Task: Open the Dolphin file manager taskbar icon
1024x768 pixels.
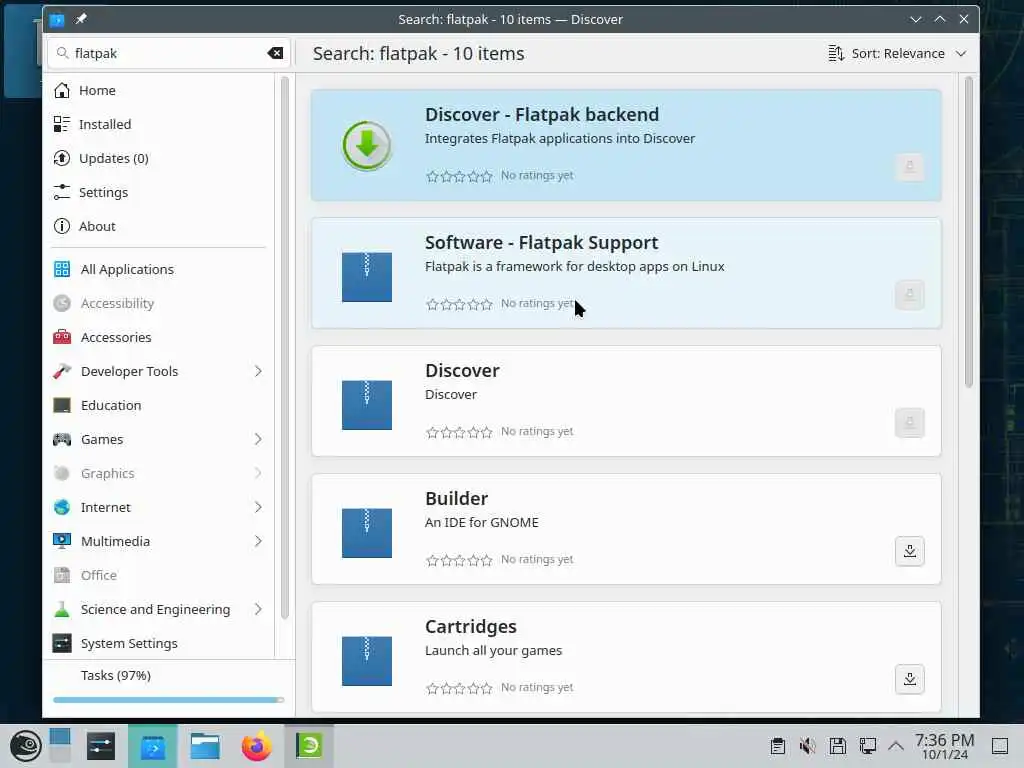Action: tap(204, 746)
